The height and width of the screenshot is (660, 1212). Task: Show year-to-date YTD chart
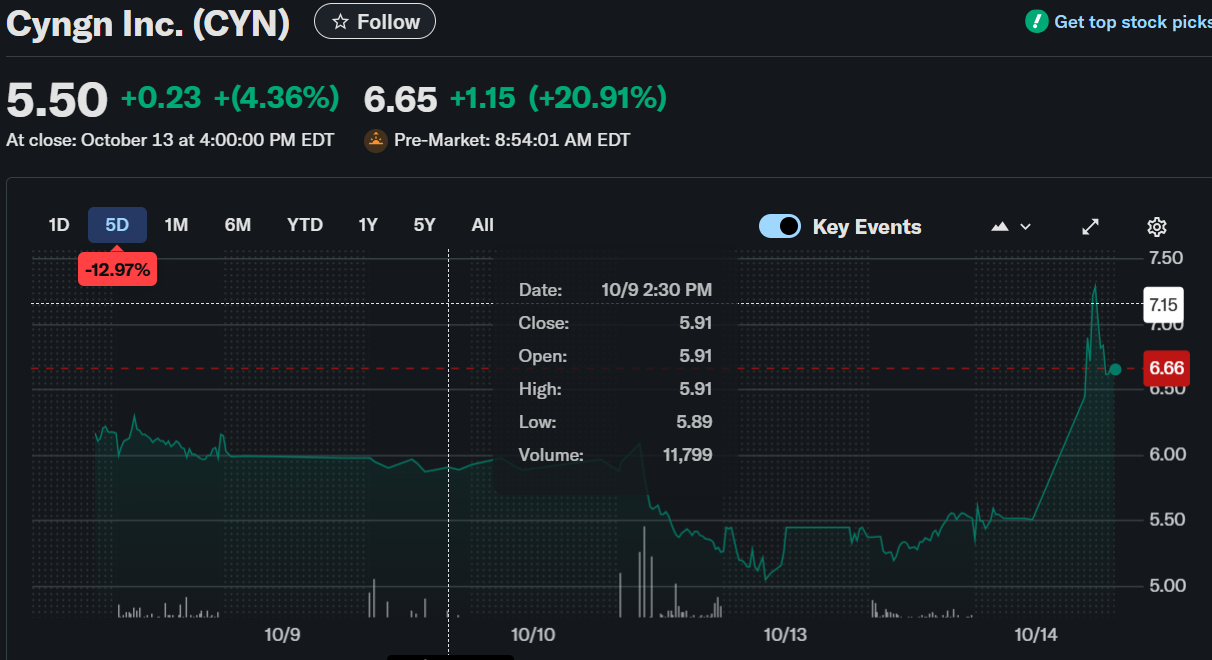(x=305, y=225)
